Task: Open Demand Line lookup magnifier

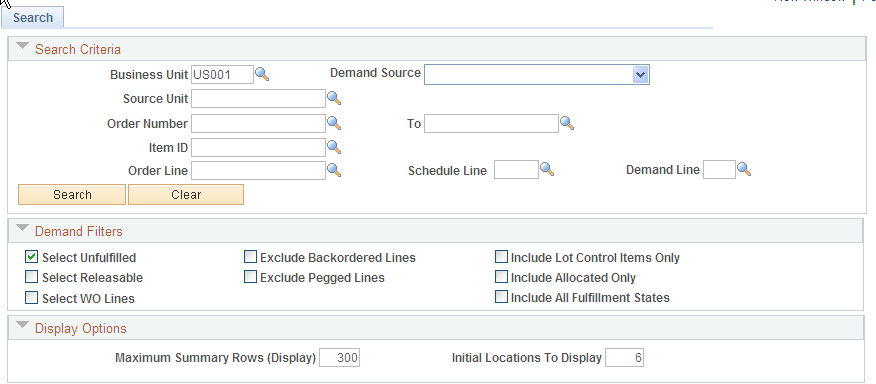Action: (744, 169)
